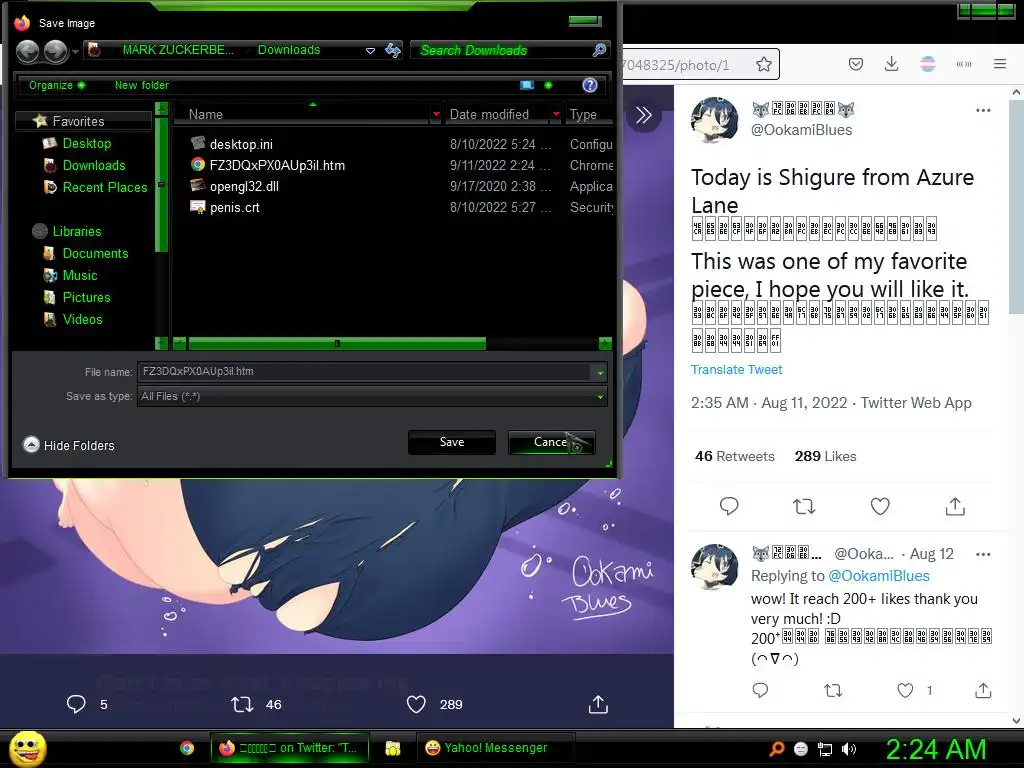Select the opengl32.dll file
The height and width of the screenshot is (768, 1024).
point(244,186)
